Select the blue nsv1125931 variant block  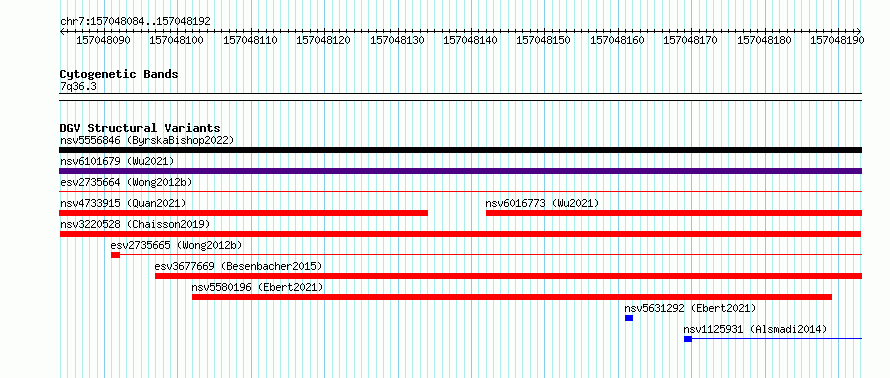688,339
